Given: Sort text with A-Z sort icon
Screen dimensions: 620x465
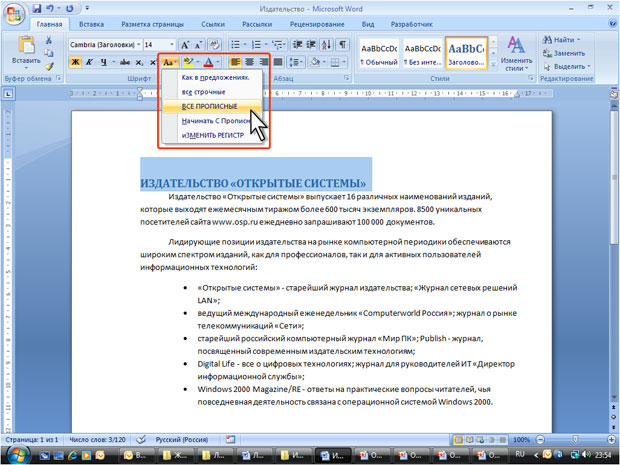Looking at the screenshot, I should pyautogui.click(x=327, y=45).
